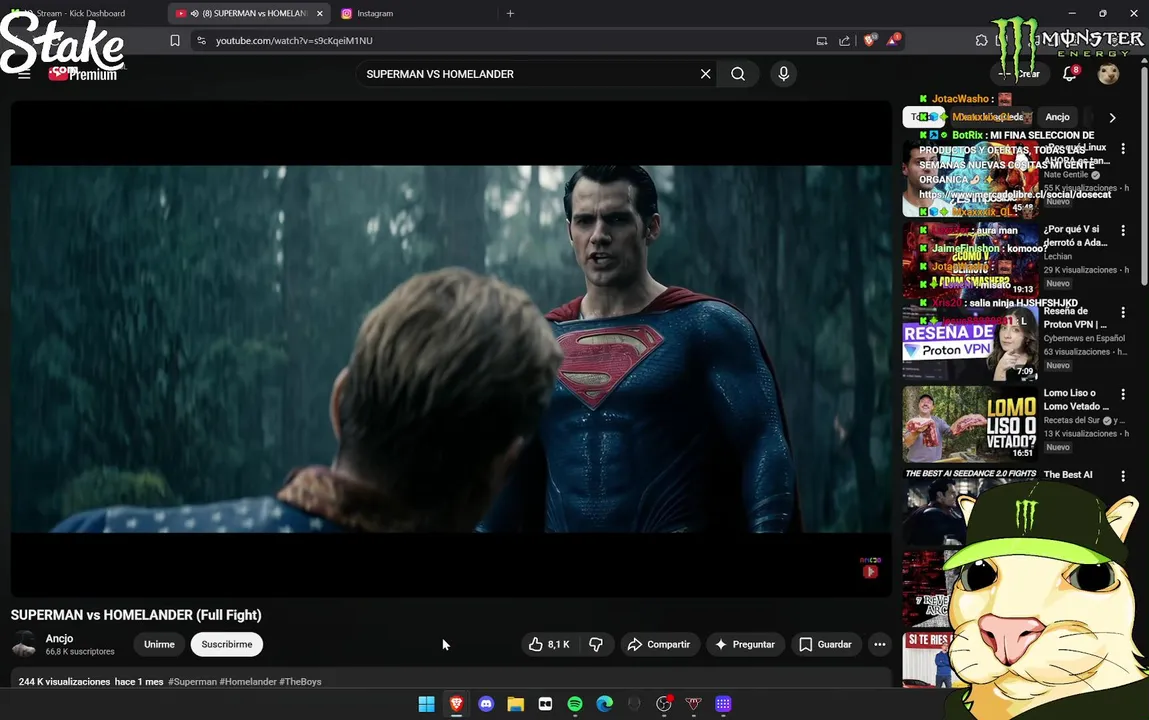Viewport: 1149px width, 720px height.
Task: Click the video player to pause
Action: pos(451,349)
